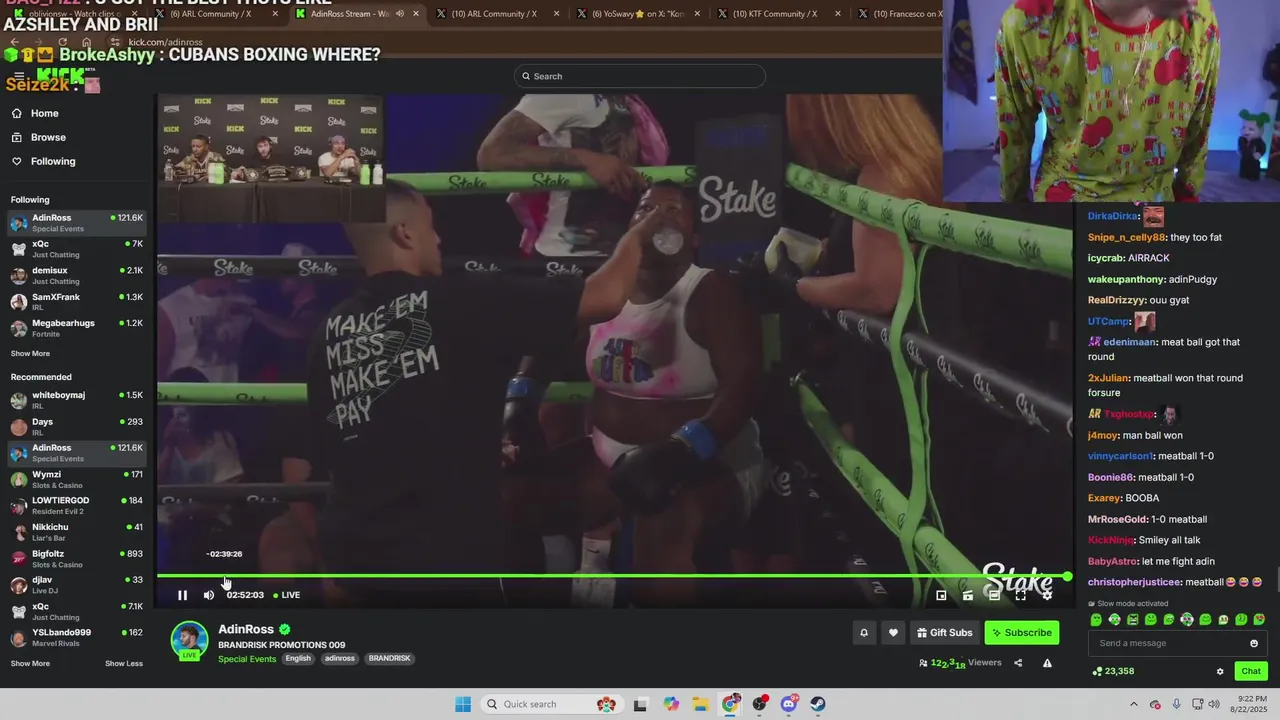This screenshot has width=1280, height=720.
Task: Open the volume icon in system tray
Action: [1215, 704]
